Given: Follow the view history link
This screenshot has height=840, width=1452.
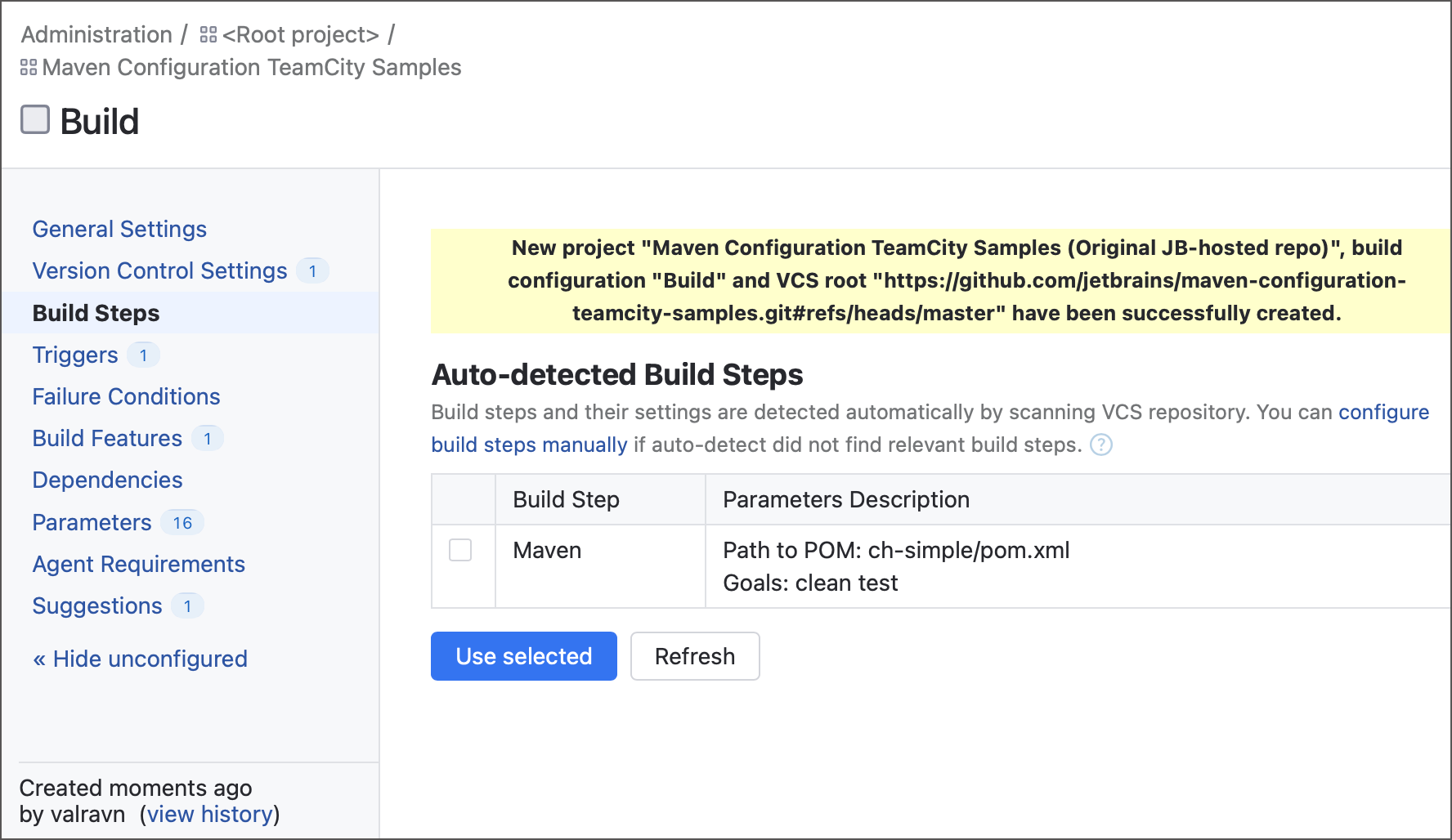Looking at the screenshot, I should click(x=209, y=814).
